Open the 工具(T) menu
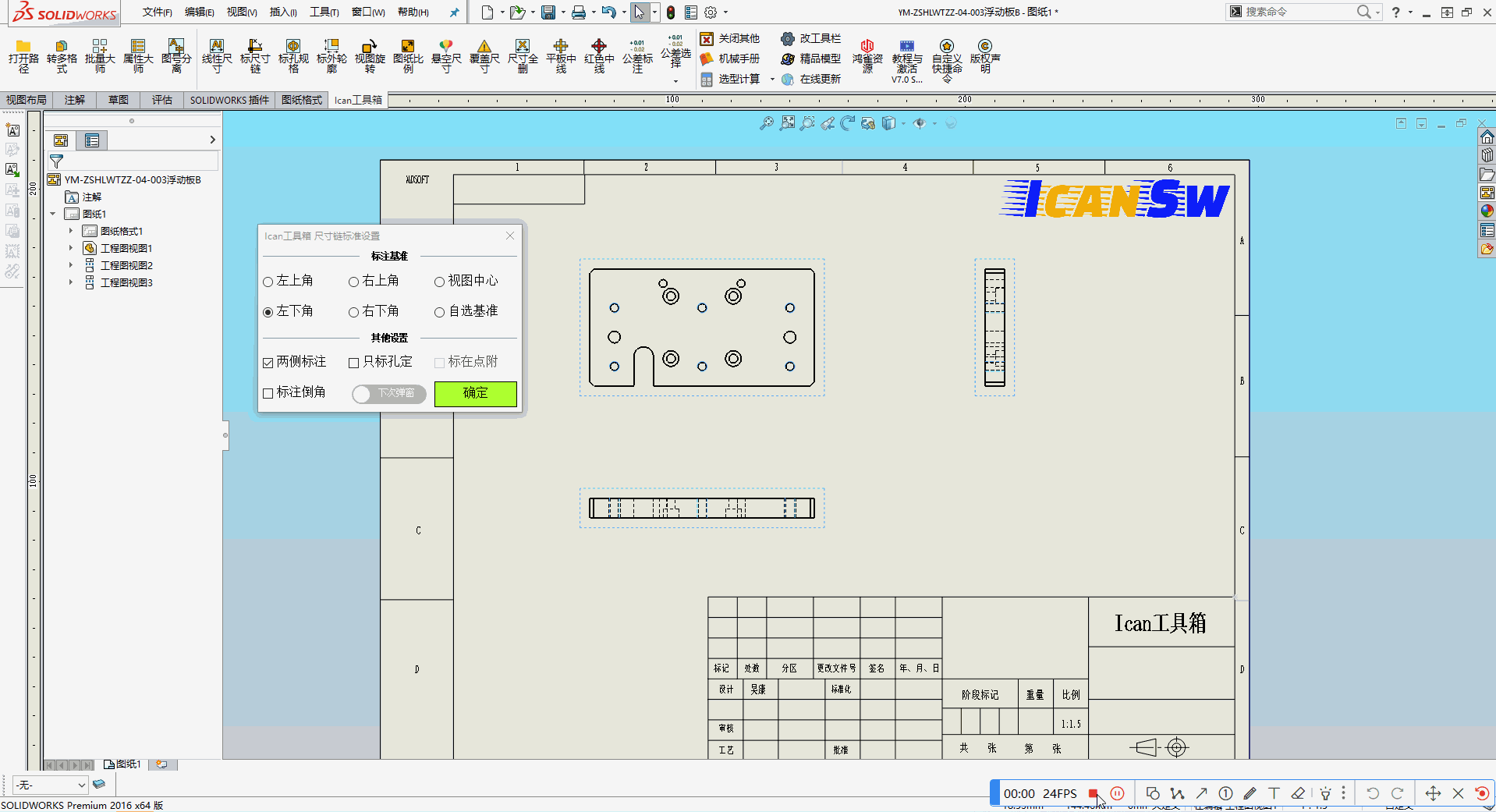1496x812 pixels. coord(324,12)
